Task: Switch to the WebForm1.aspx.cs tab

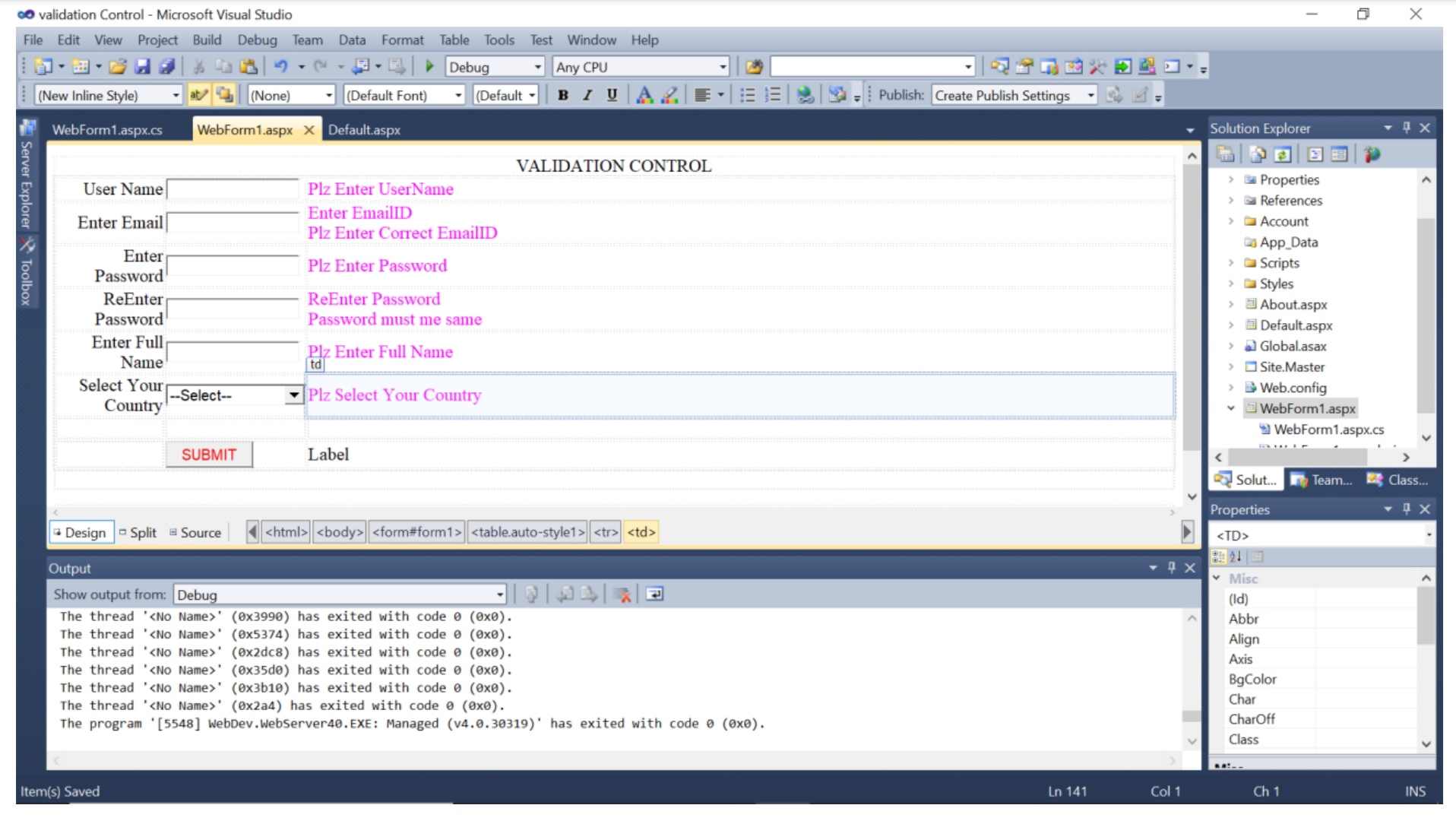Action: coord(107,129)
